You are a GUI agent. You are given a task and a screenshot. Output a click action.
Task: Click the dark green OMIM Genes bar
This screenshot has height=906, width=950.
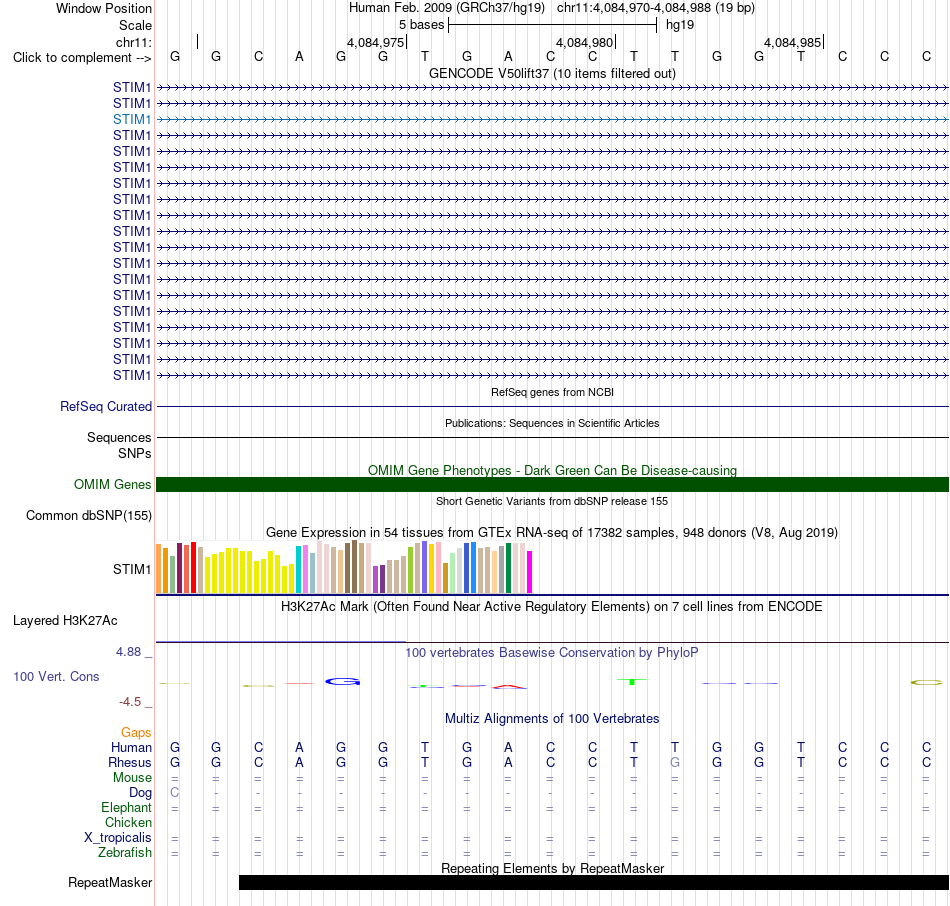click(552, 484)
